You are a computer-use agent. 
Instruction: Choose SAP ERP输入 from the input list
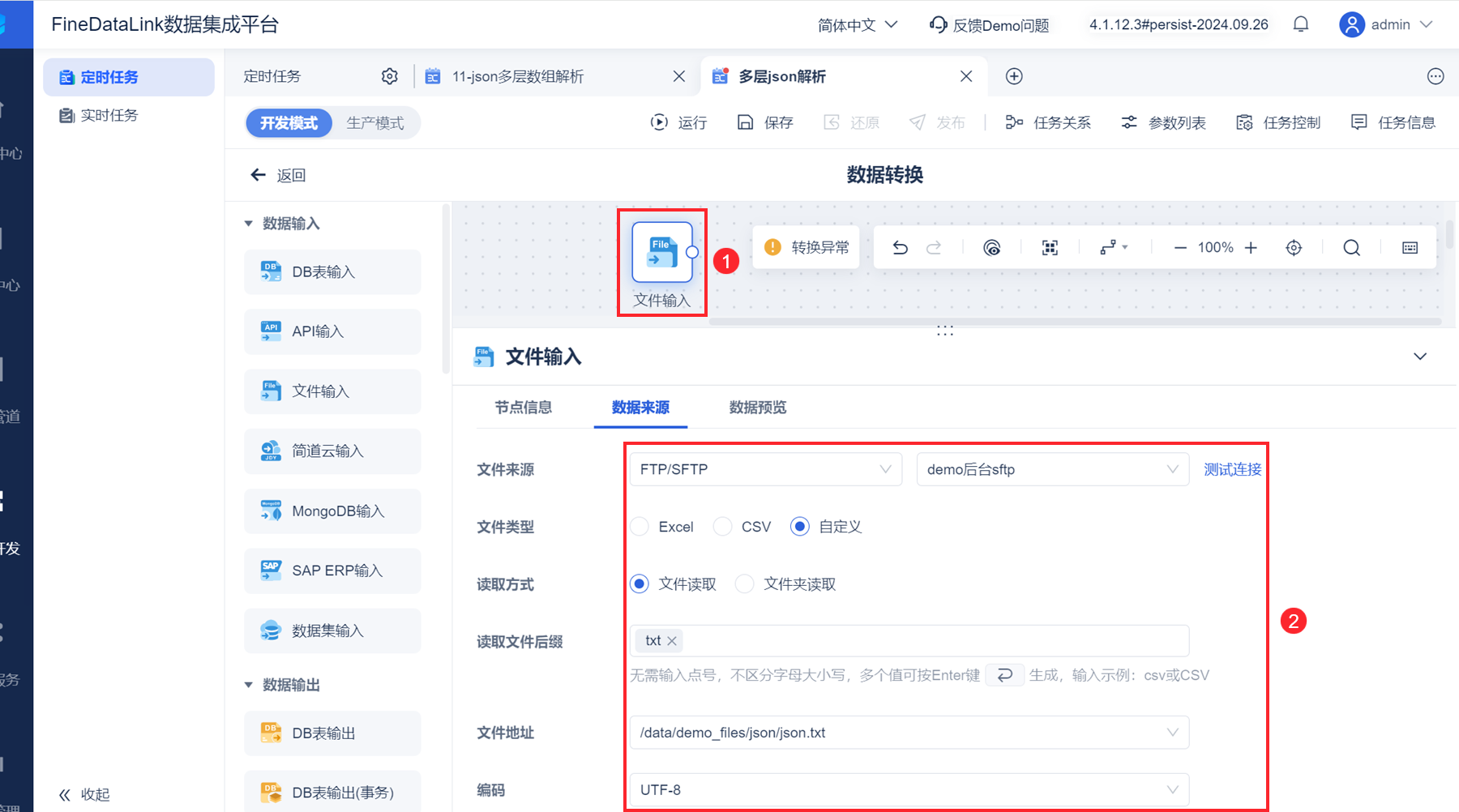pos(332,571)
